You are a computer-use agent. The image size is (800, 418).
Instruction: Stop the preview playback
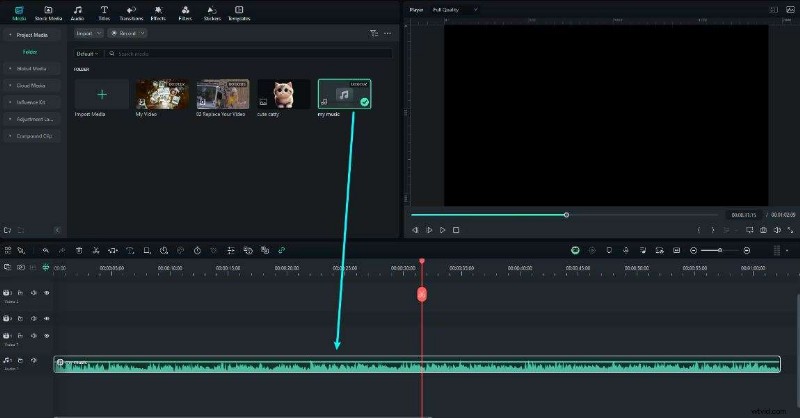[x=456, y=230]
